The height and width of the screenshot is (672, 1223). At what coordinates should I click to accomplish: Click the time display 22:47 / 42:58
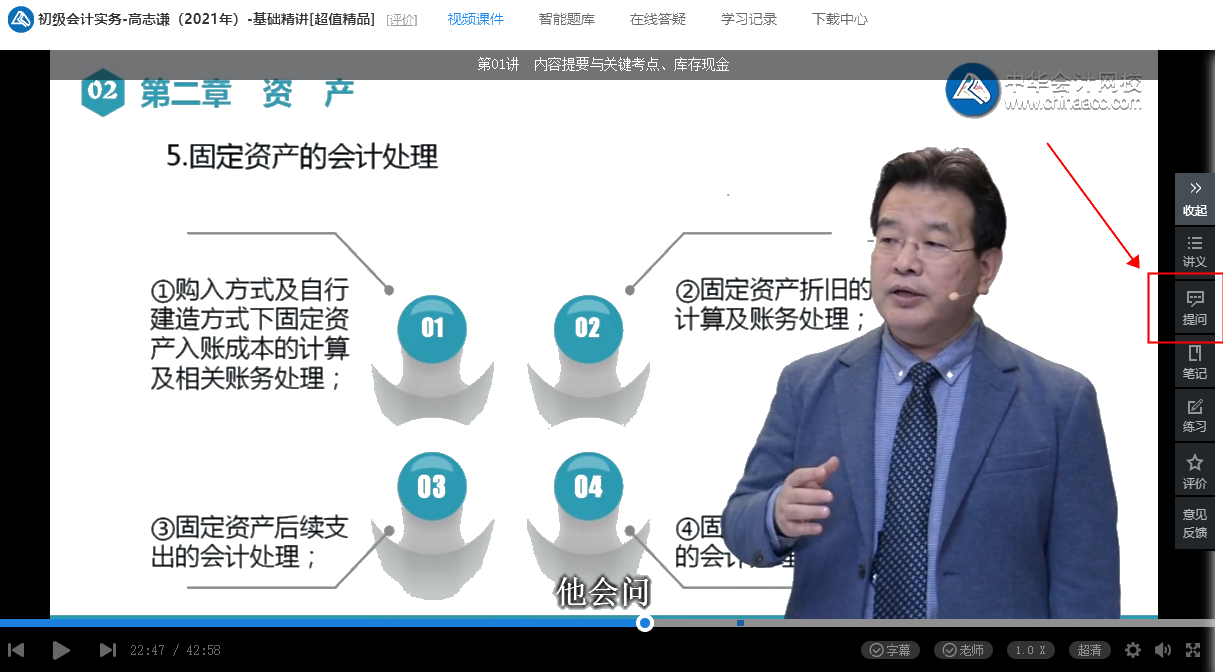(175, 650)
